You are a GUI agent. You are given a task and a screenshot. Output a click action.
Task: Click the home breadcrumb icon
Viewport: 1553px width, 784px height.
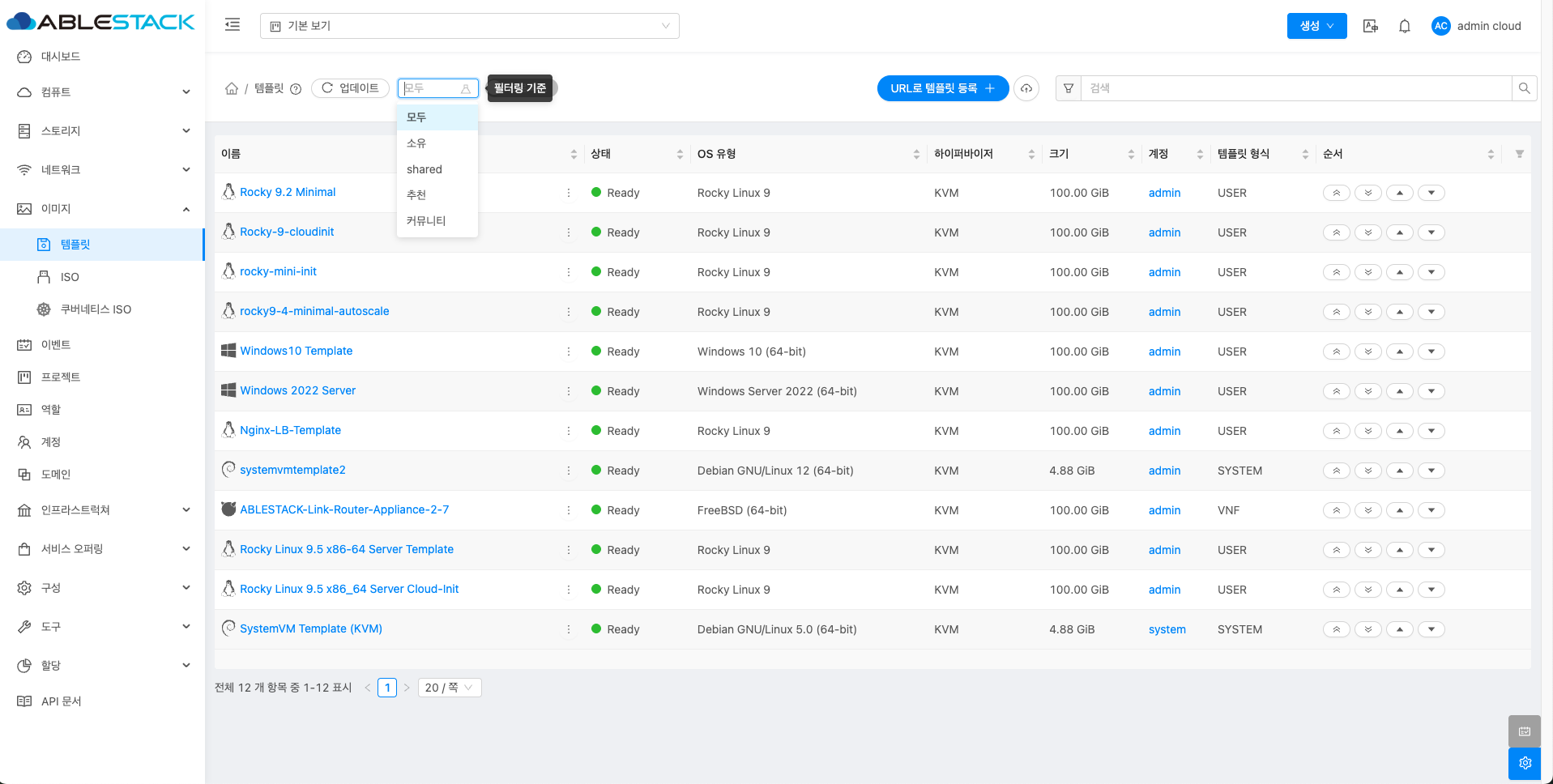coord(232,88)
